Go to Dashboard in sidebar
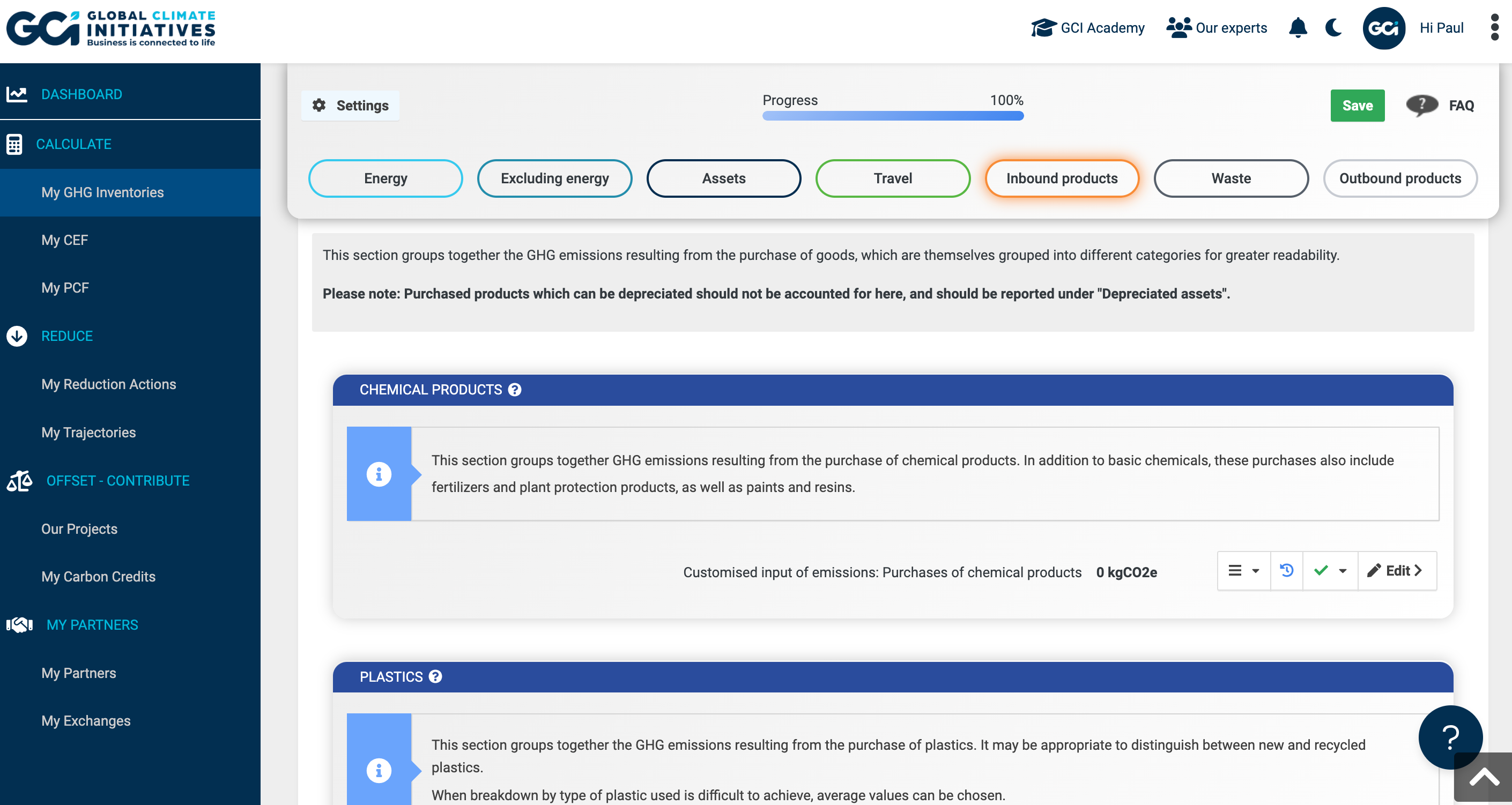1512x805 pixels. [x=81, y=94]
